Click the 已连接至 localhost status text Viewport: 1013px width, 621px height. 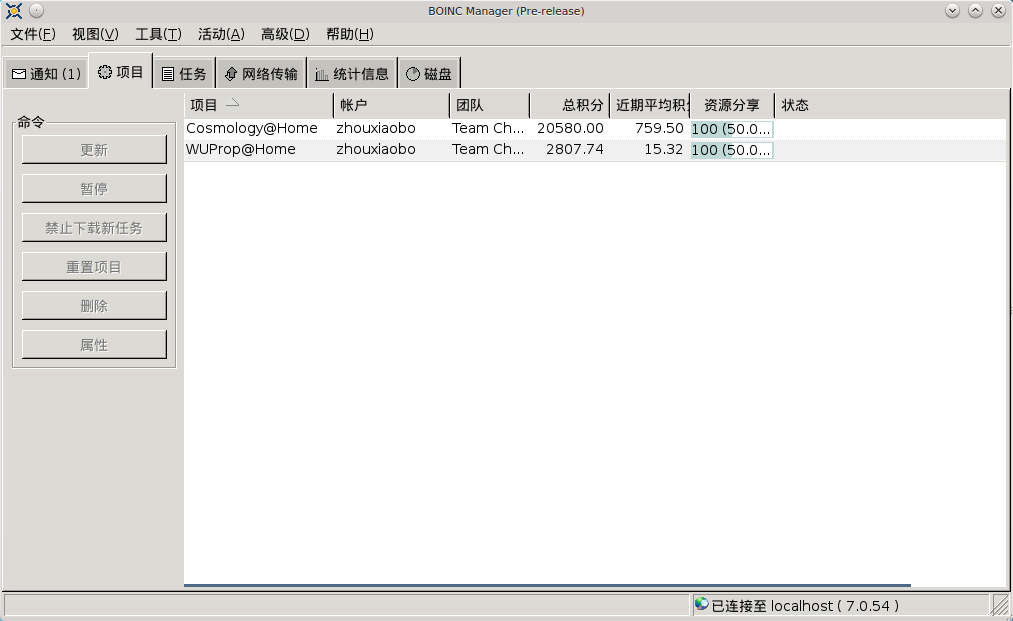click(804, 605)
